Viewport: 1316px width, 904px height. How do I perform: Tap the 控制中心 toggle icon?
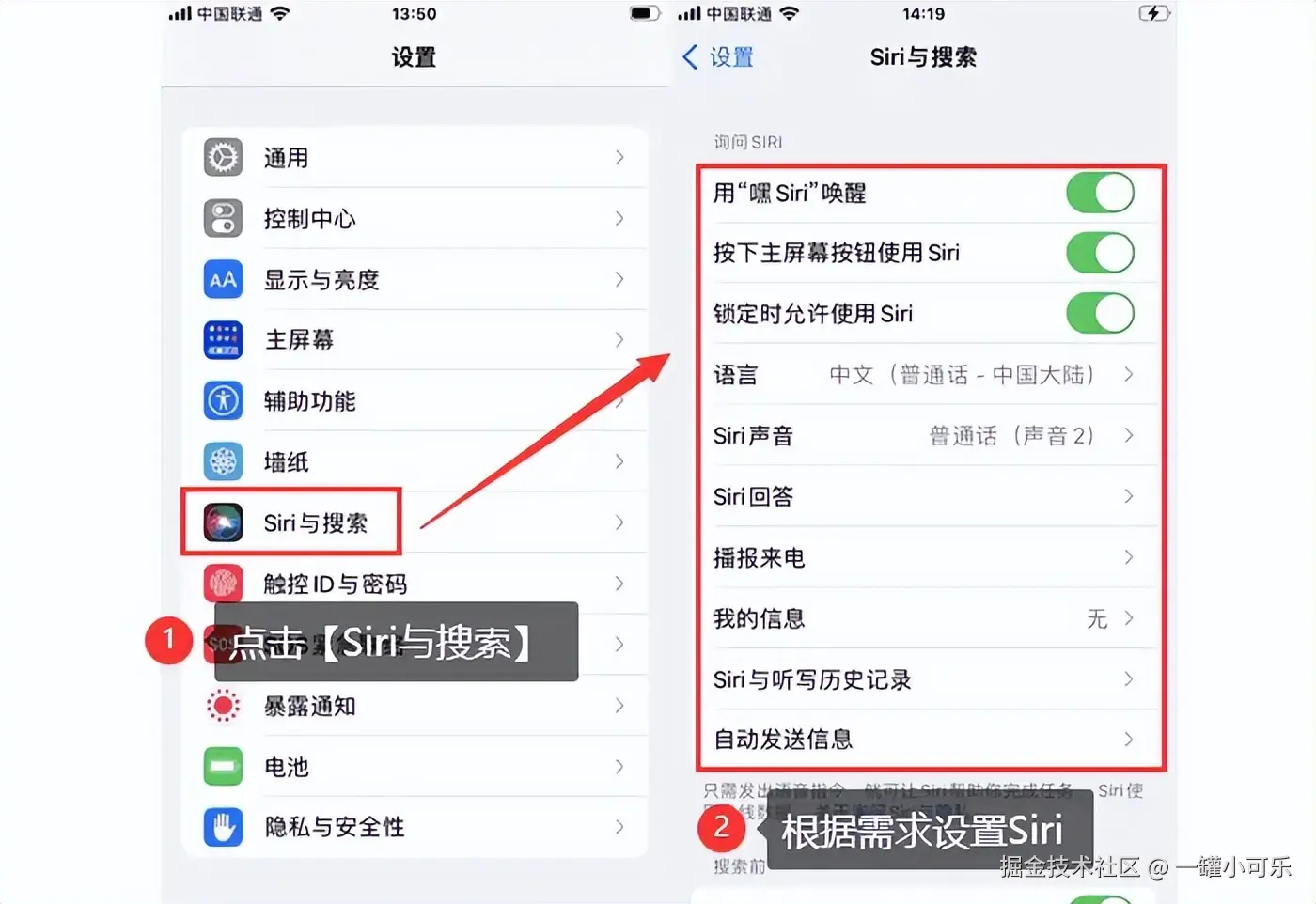223,219
